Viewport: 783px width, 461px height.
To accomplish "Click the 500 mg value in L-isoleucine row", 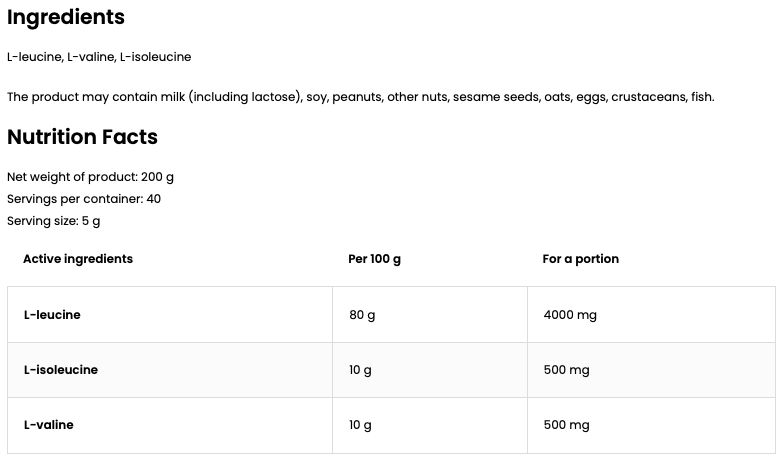I will tap(566, 370).
